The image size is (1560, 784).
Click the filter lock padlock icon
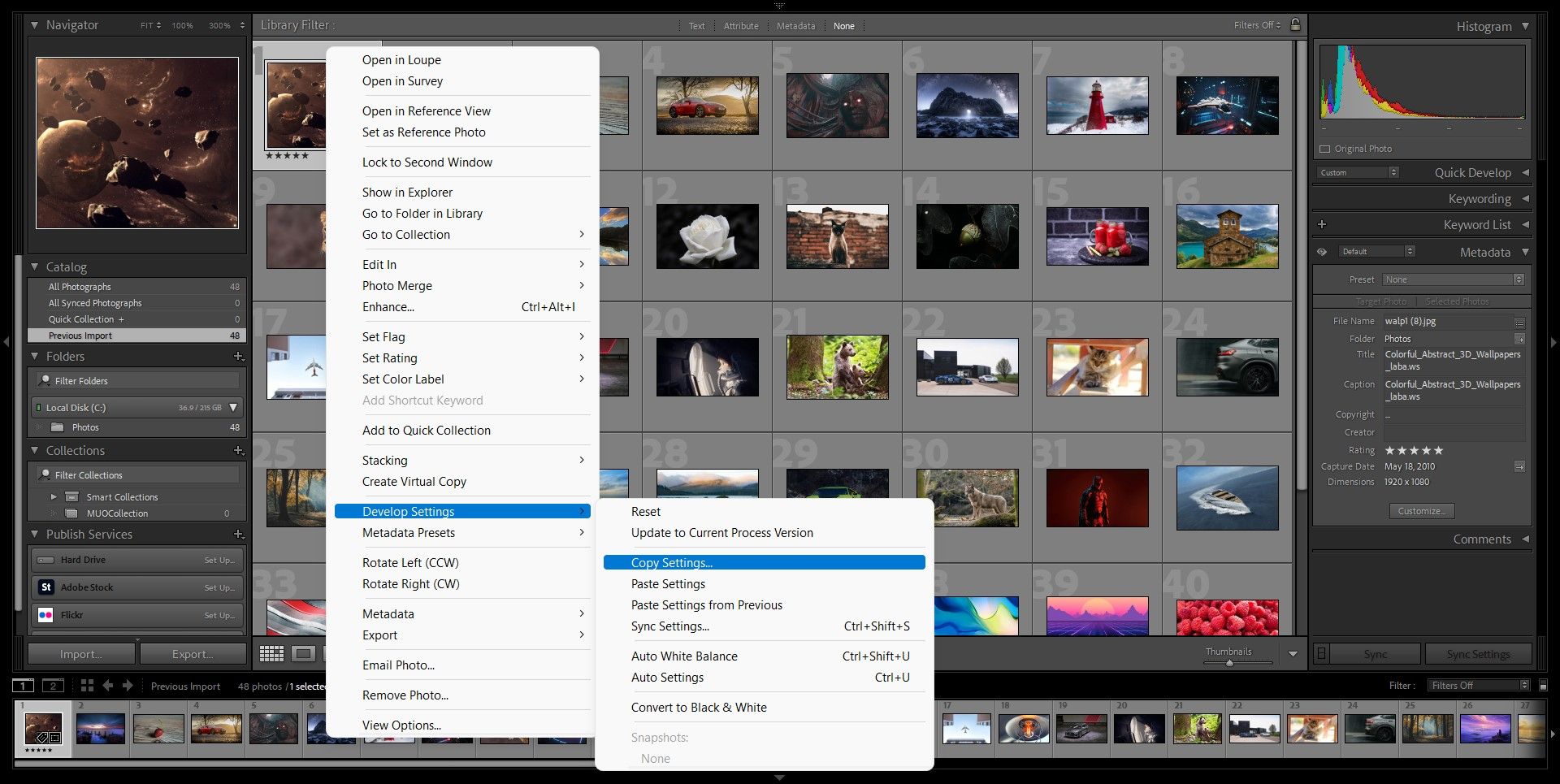coord(1295,25)
